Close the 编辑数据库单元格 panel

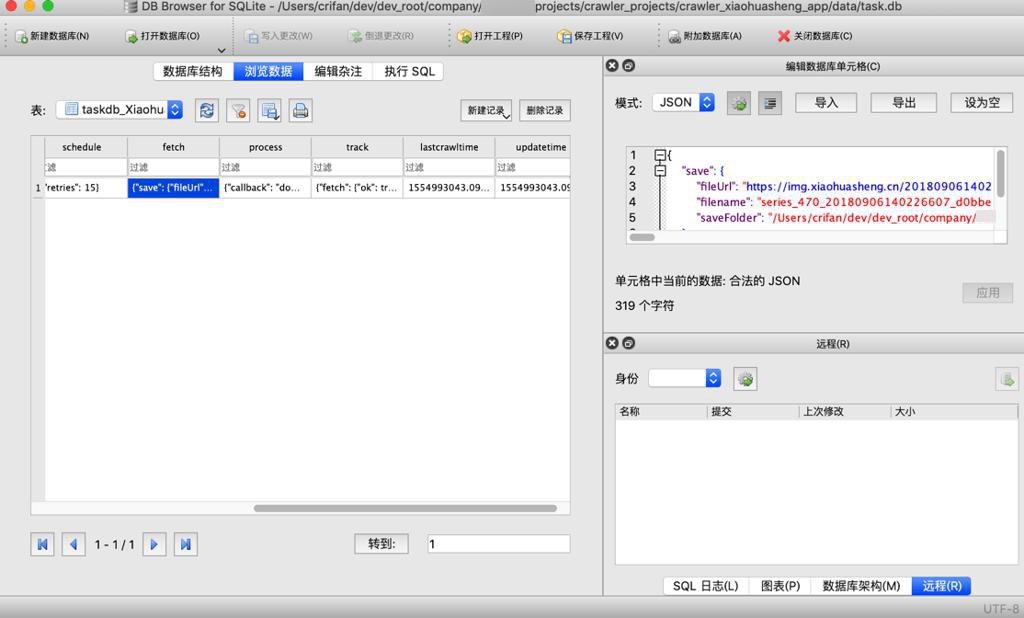[612, 65]
